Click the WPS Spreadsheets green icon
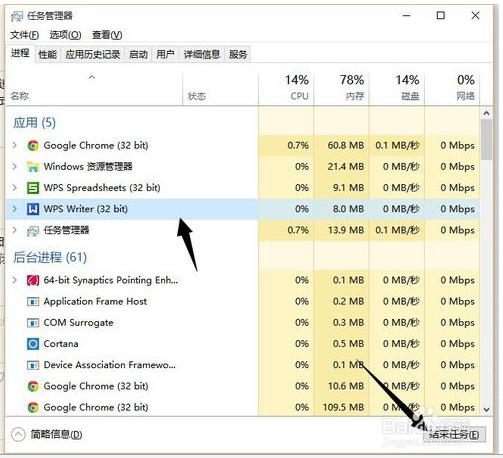503x458 pixels. tap(33, 188)
